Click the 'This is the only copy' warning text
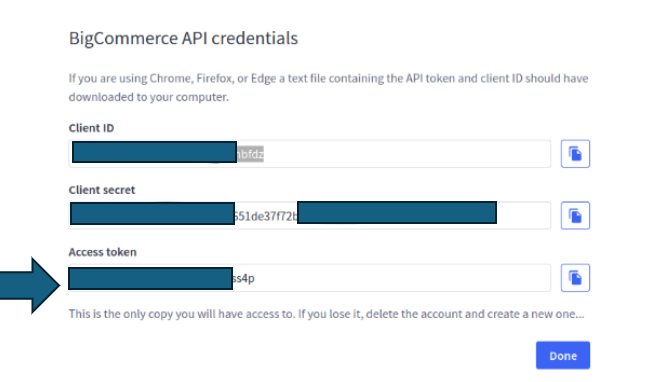 pos(326,314)
